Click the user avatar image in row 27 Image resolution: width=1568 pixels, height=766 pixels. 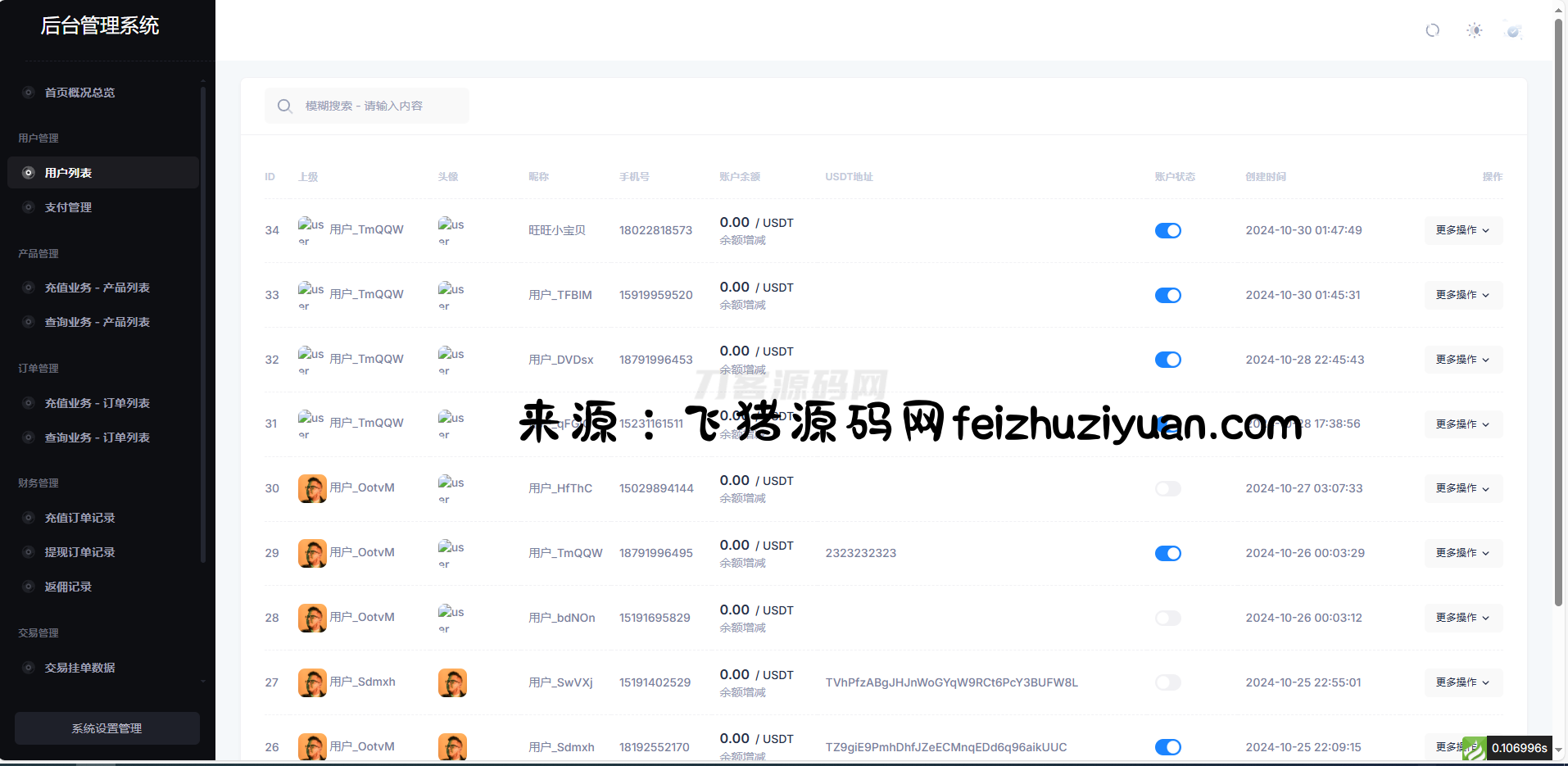[452, 682]
